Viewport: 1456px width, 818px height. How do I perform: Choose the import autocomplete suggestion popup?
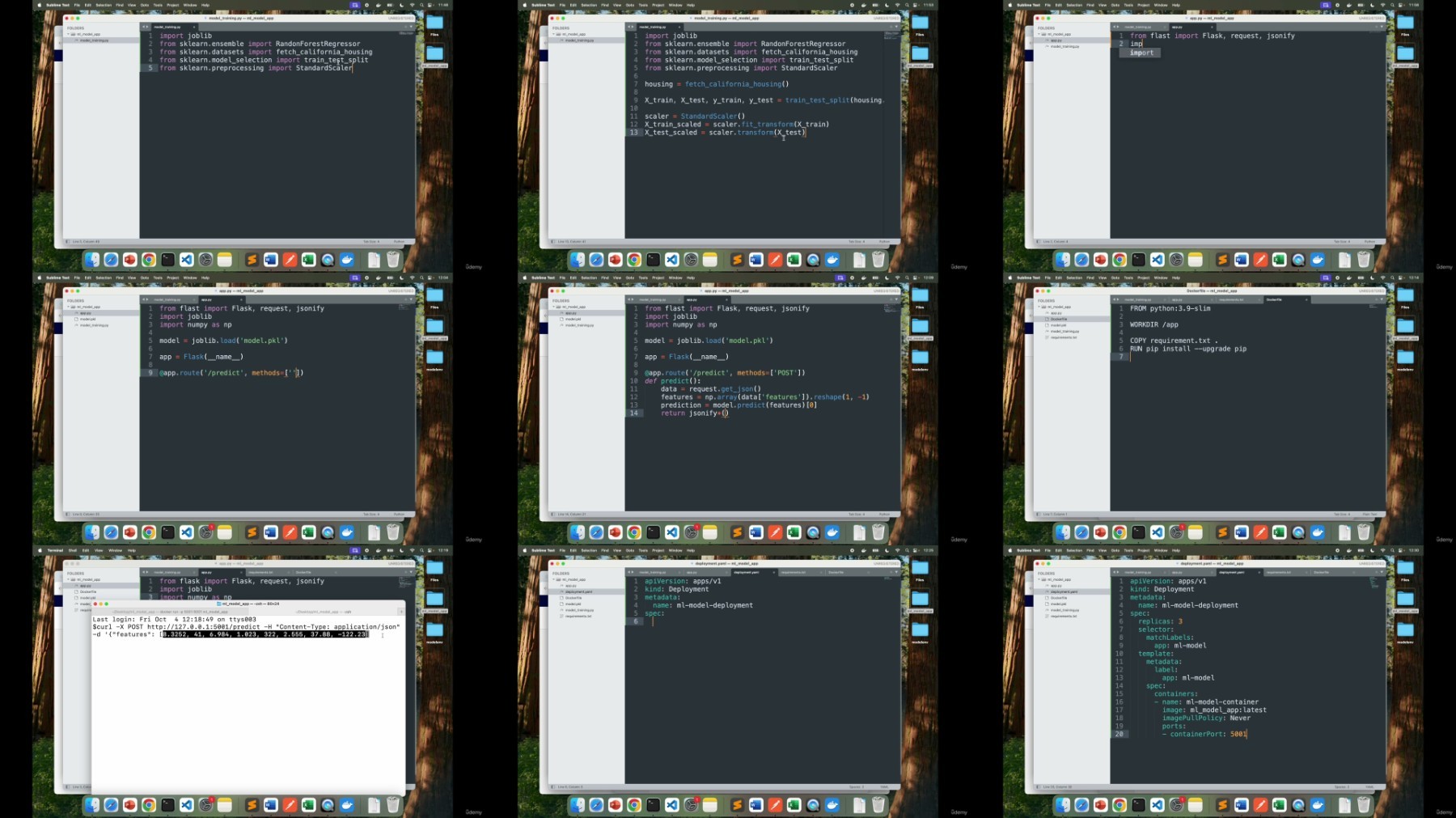(x=1141, y=53)
